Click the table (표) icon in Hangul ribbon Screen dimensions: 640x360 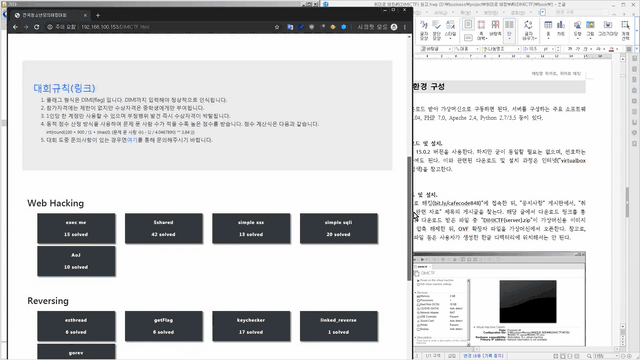(x=548, y=29)
